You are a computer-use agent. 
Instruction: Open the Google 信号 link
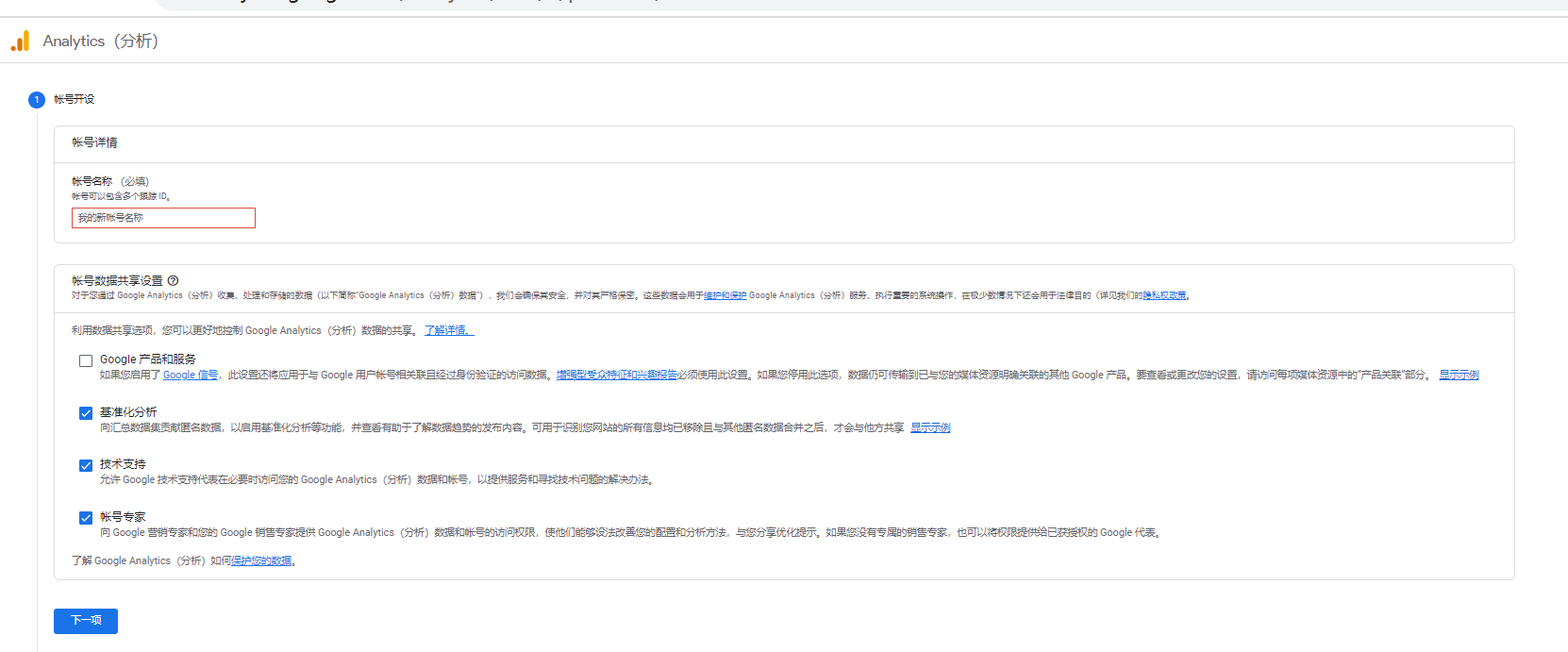coord(191,375)
